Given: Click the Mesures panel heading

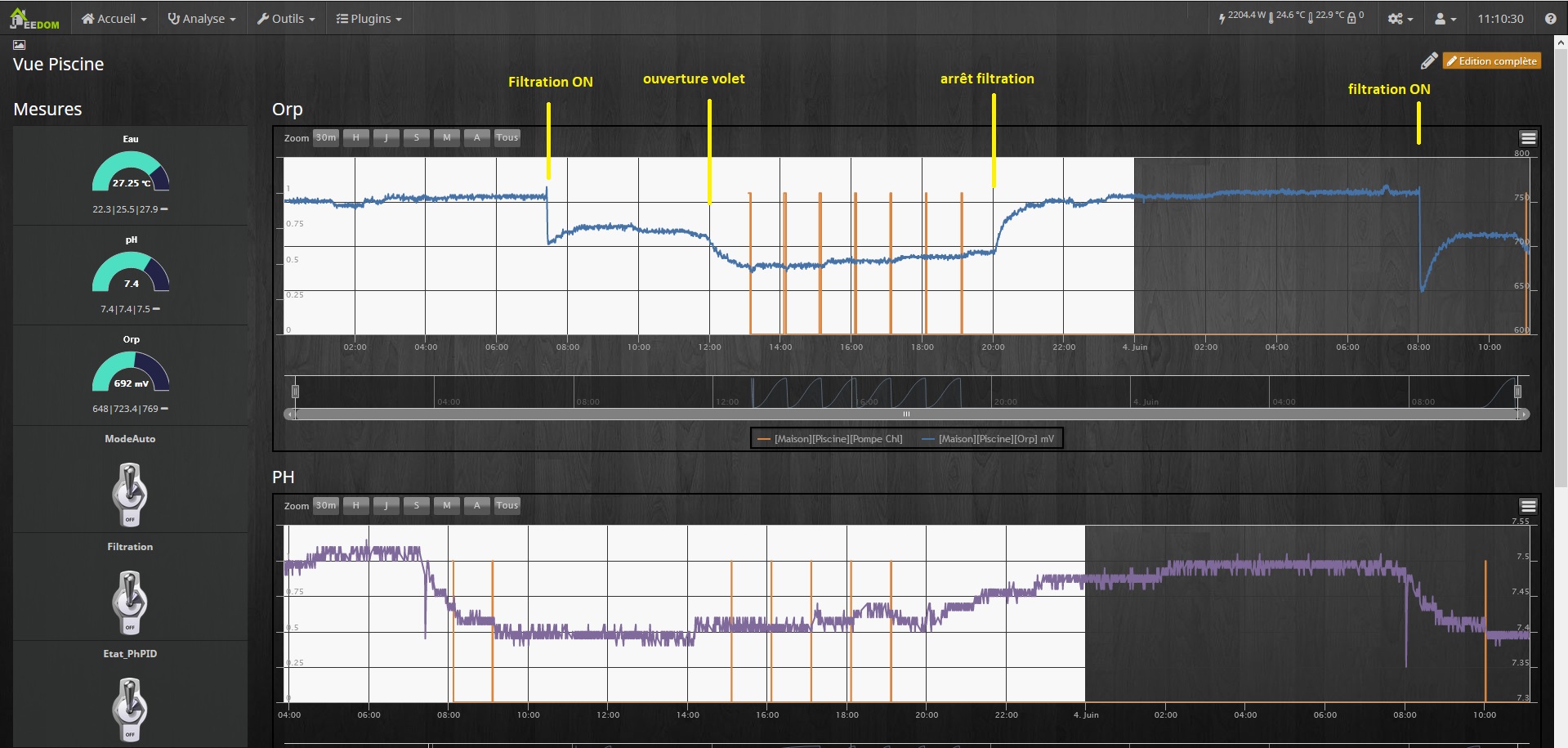Looking at the screenshot, I should click(47, 110).
